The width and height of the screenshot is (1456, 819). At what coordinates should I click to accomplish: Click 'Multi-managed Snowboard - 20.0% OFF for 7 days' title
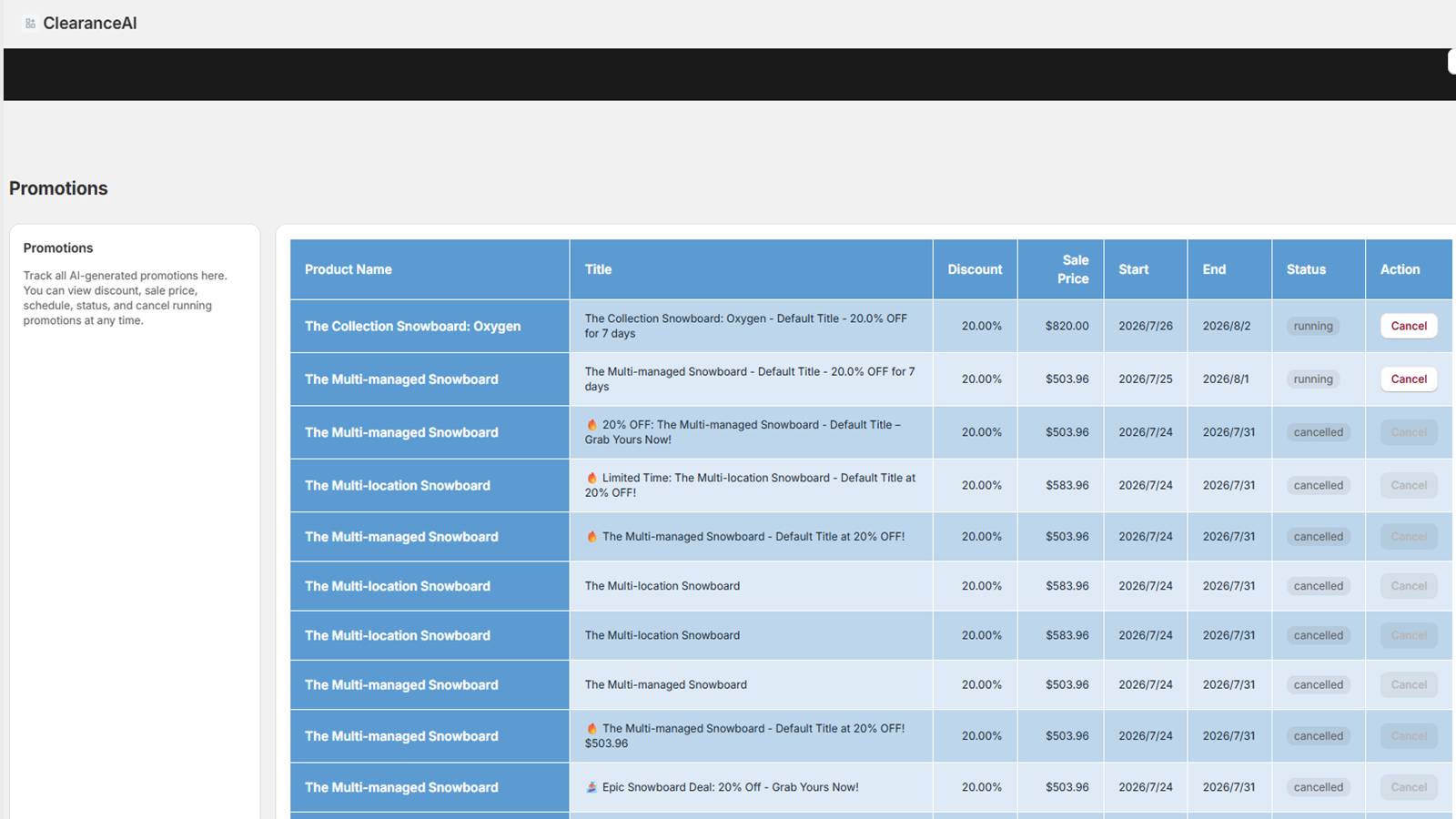point(750,379)
